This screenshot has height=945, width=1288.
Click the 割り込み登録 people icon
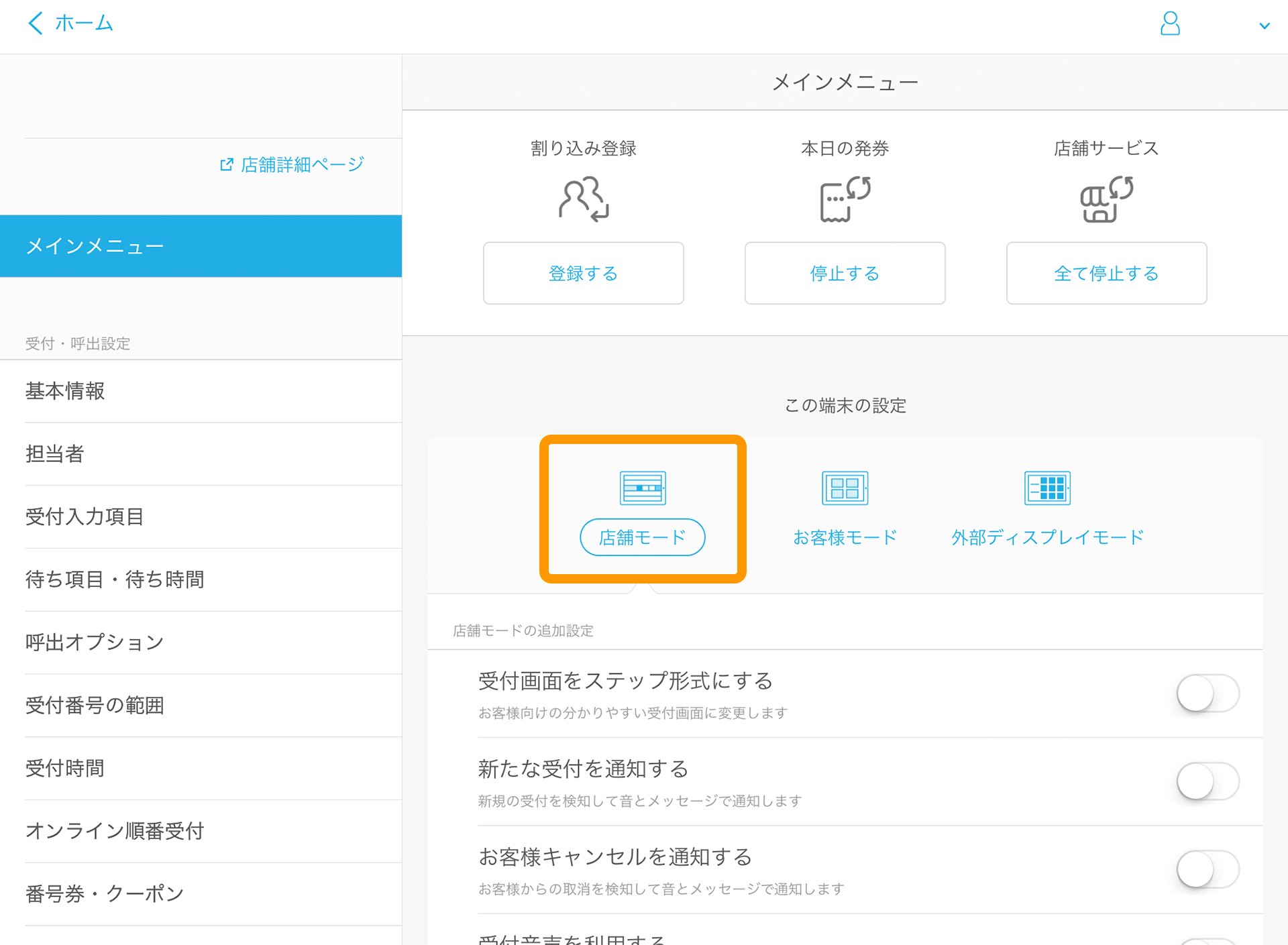(584, 199)
